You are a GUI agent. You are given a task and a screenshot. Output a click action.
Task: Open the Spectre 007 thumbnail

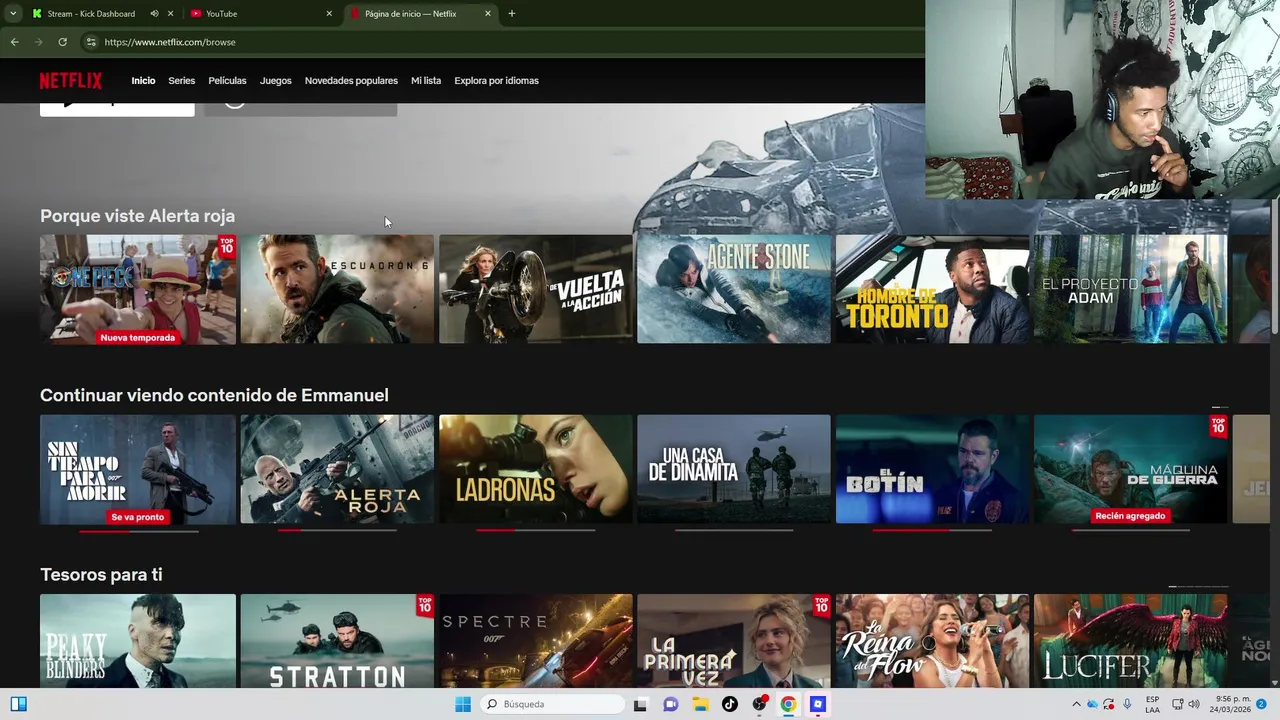coord(536,641)
